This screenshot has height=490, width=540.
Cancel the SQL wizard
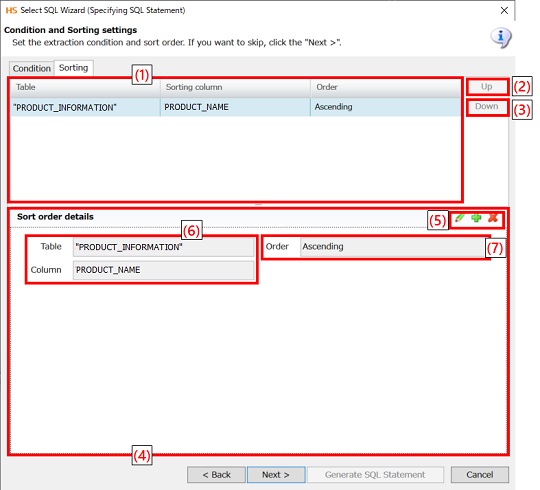(480, 475)
